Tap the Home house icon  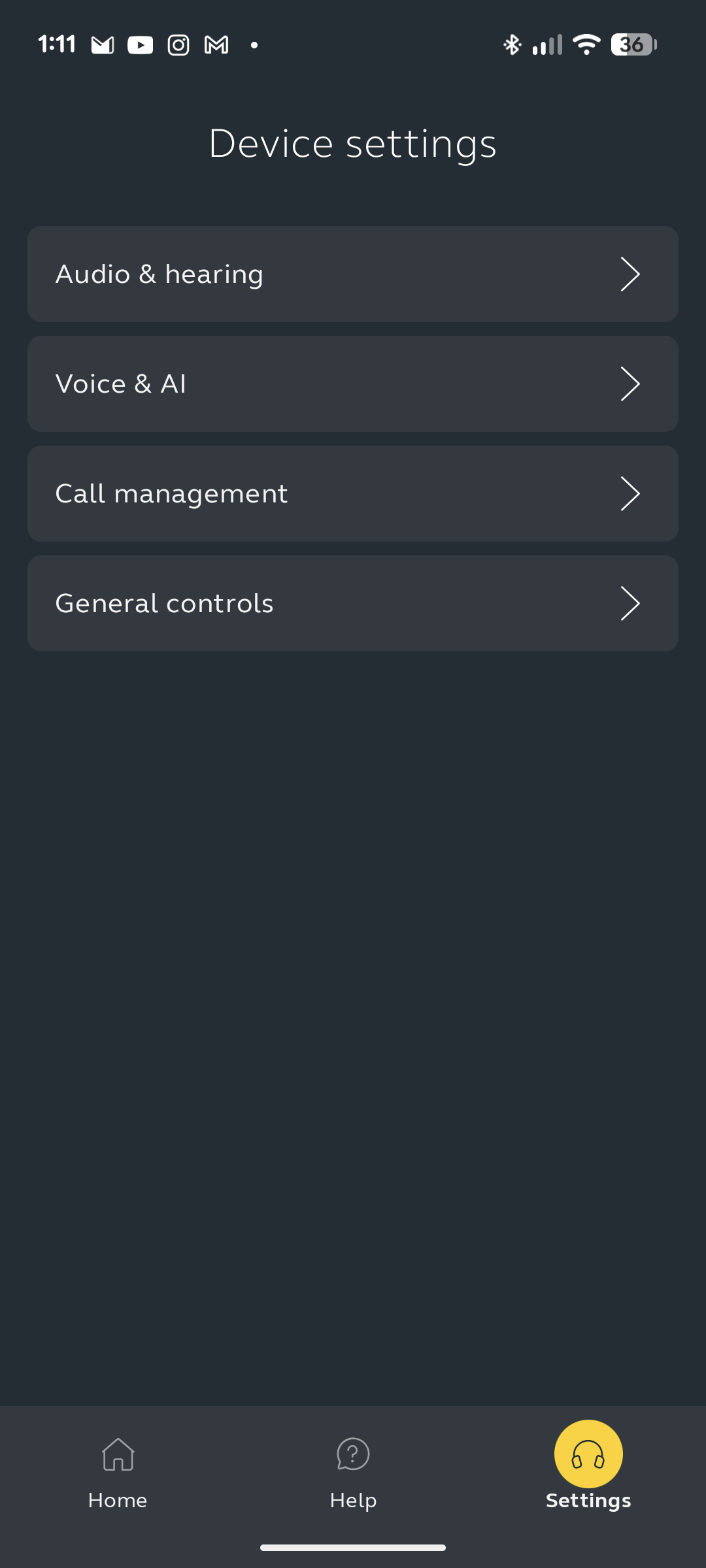pyautogui.click(x=118, y=1454)
